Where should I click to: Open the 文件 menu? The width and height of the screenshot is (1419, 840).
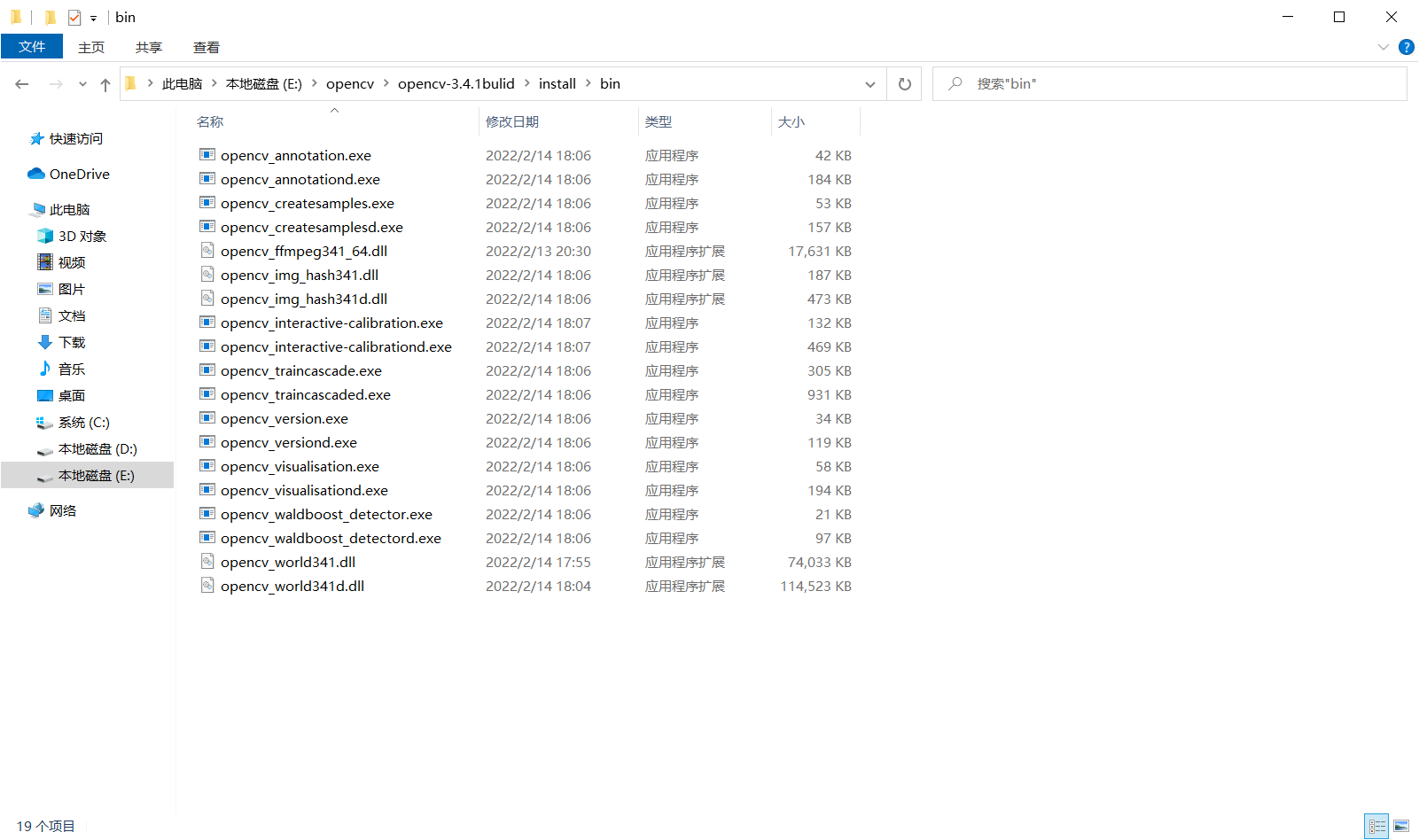[32, 46]
